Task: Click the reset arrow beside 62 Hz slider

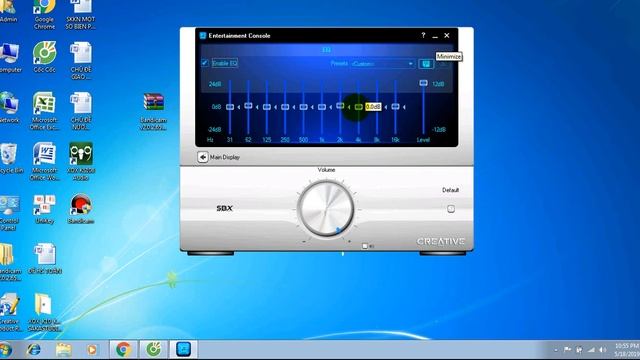Action: click(x=257, y=107)
